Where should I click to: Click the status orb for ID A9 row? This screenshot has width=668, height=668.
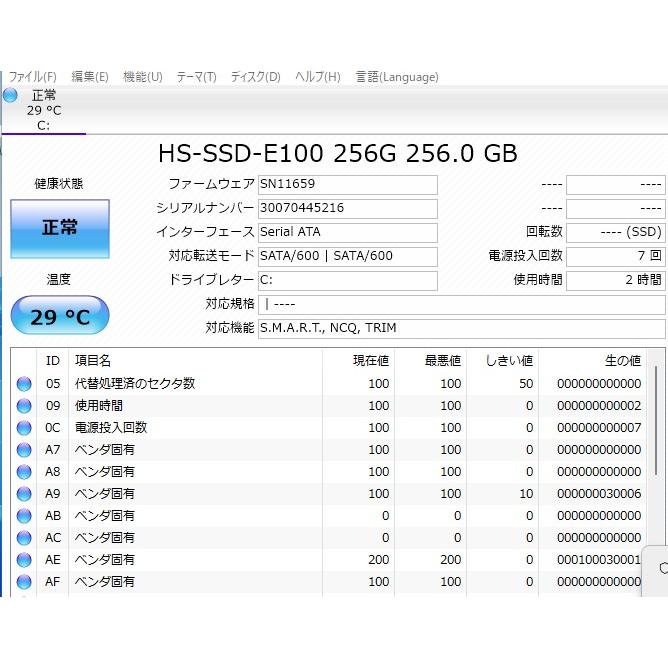[x=24, y=494]
